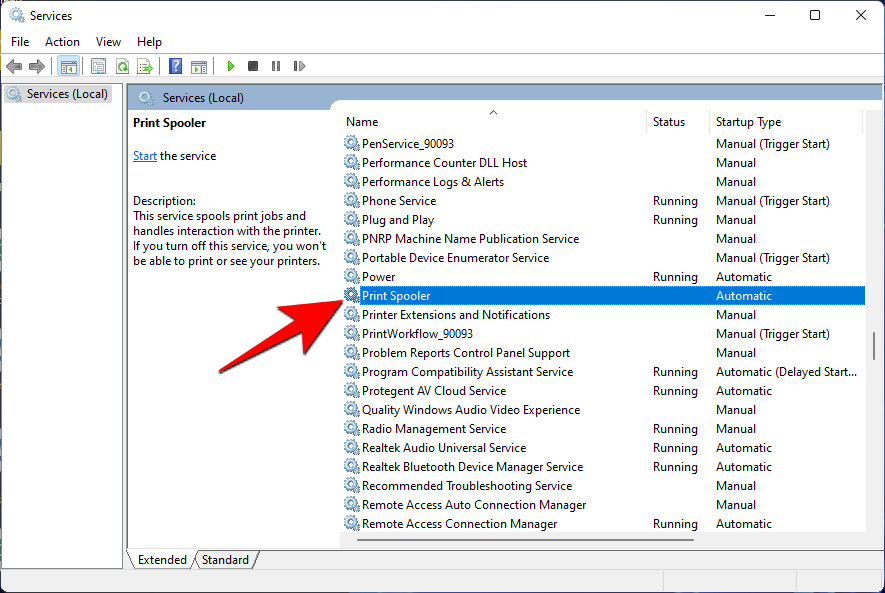This screenshot has width=885, height=593.
Task: Click the Export List toolbar icon
Action: (144, 66)
